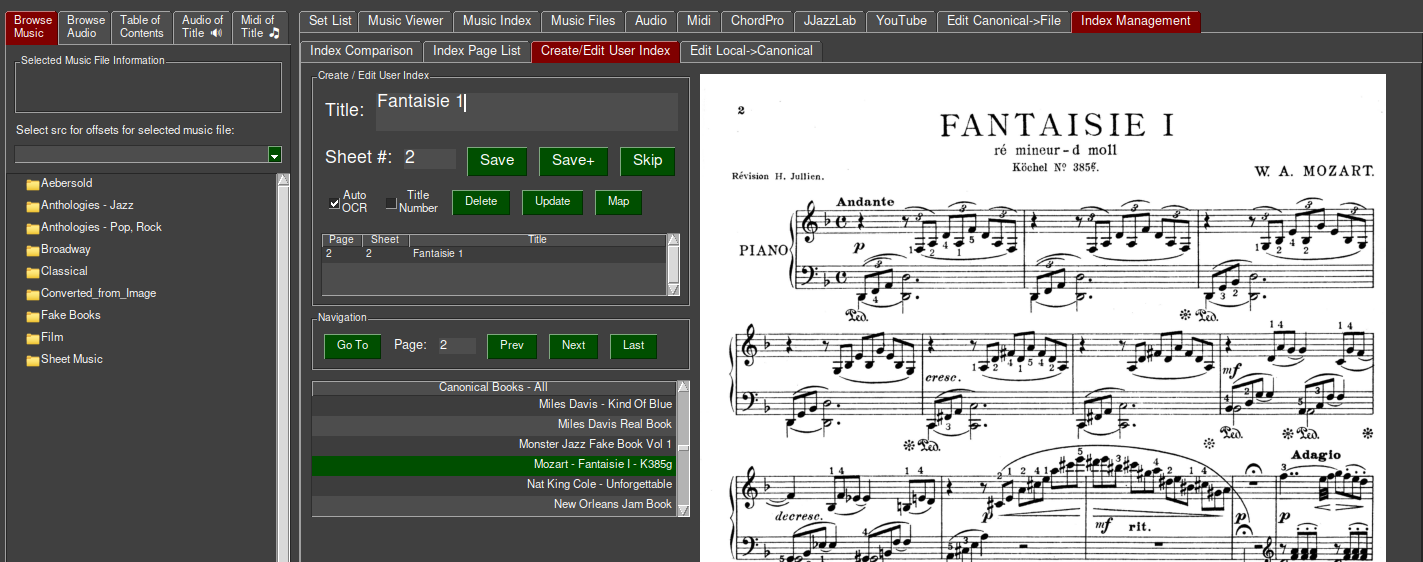Enable the Title Number checkbox
This screenshot has height=562, width=1423.
(x=391, y=203)
